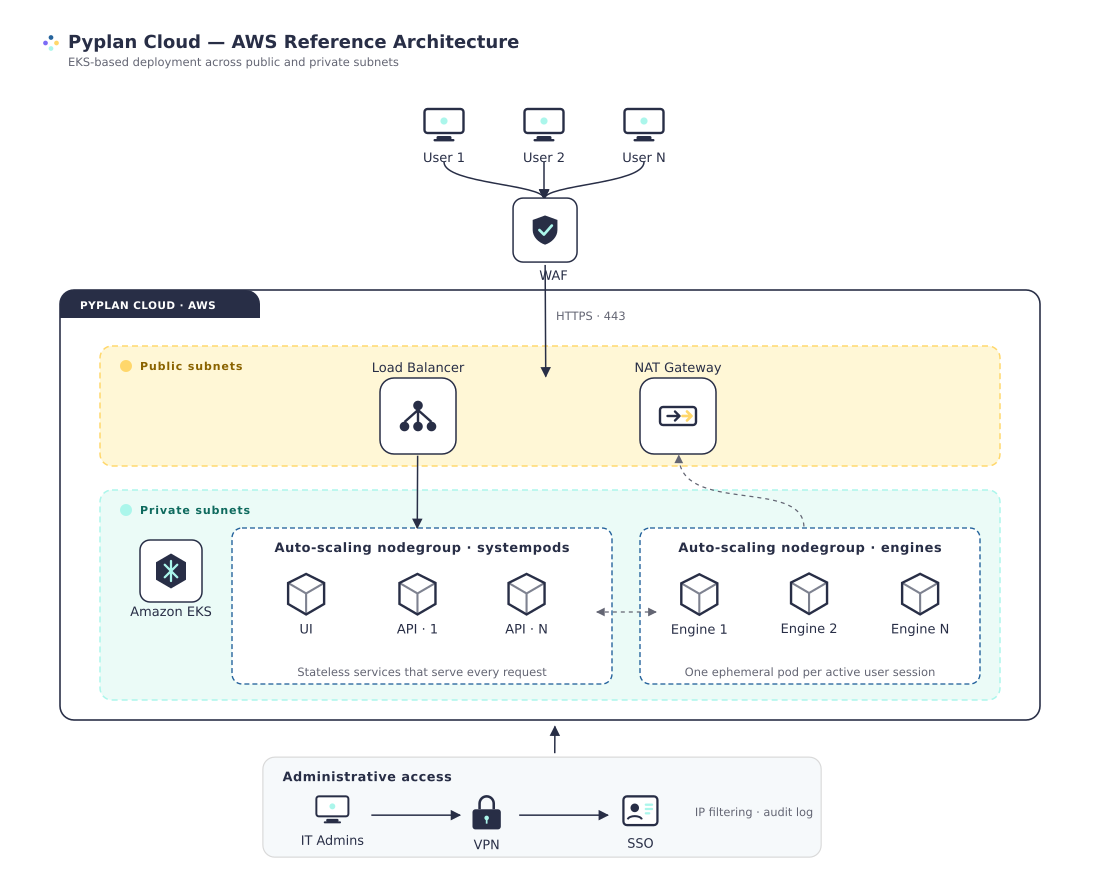This screenshot has width=1100, height=880.
Task: Click 'Stateless services that serve every request' text
Action: [422, 672]
